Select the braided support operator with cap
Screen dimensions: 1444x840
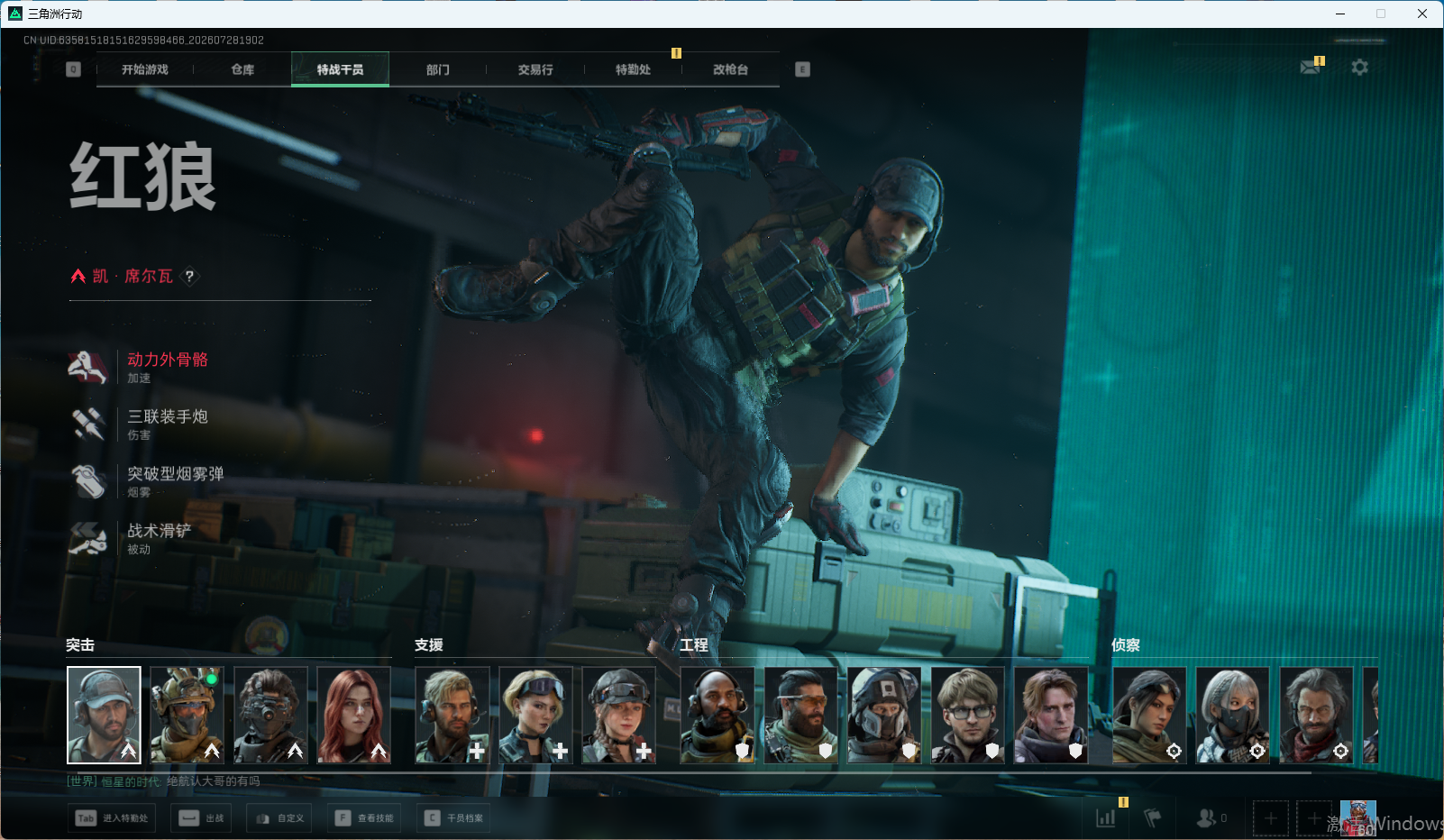(x=619, y=715)
